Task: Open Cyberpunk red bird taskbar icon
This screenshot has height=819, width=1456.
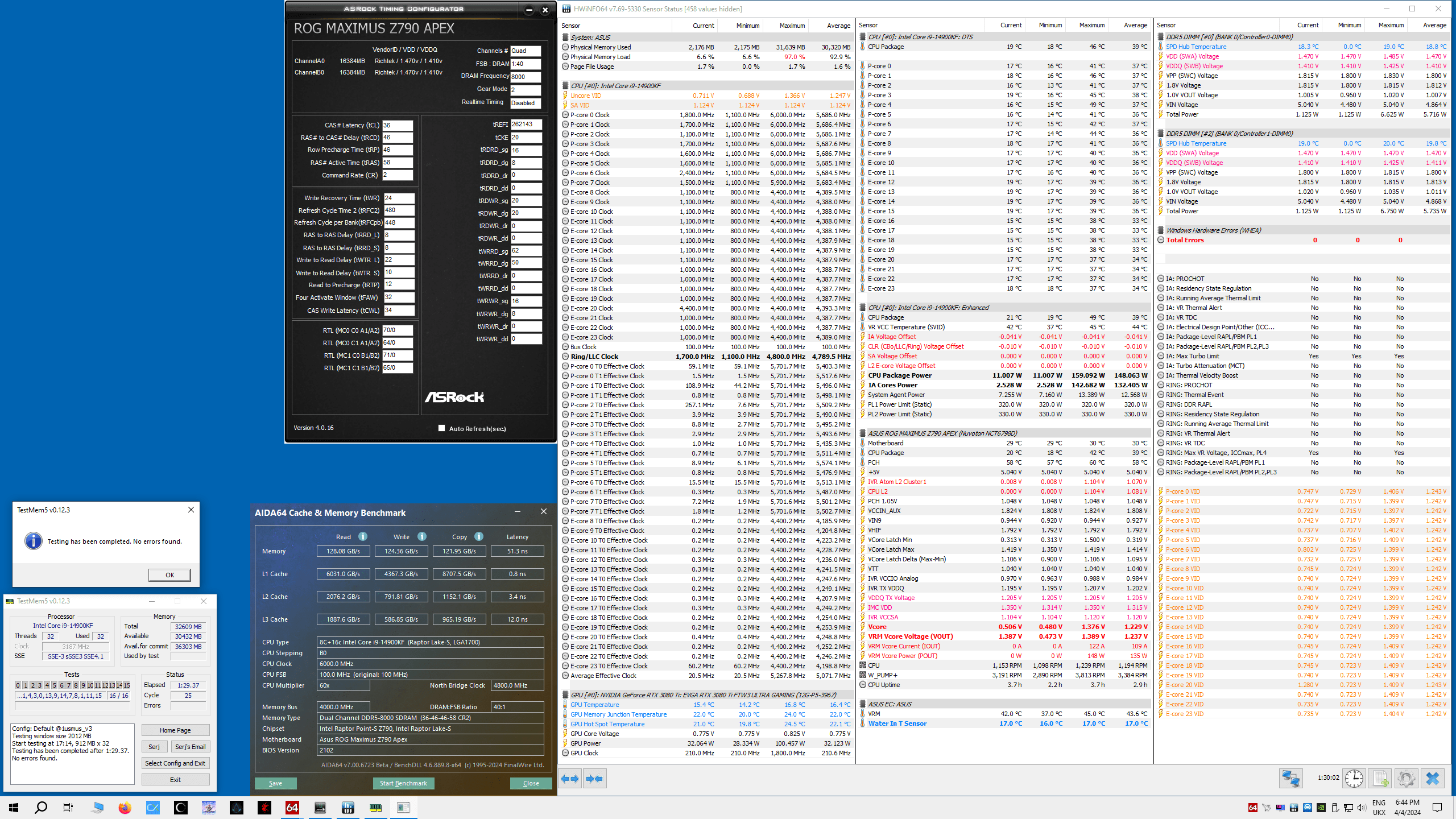Action: (x=264, y=808)
